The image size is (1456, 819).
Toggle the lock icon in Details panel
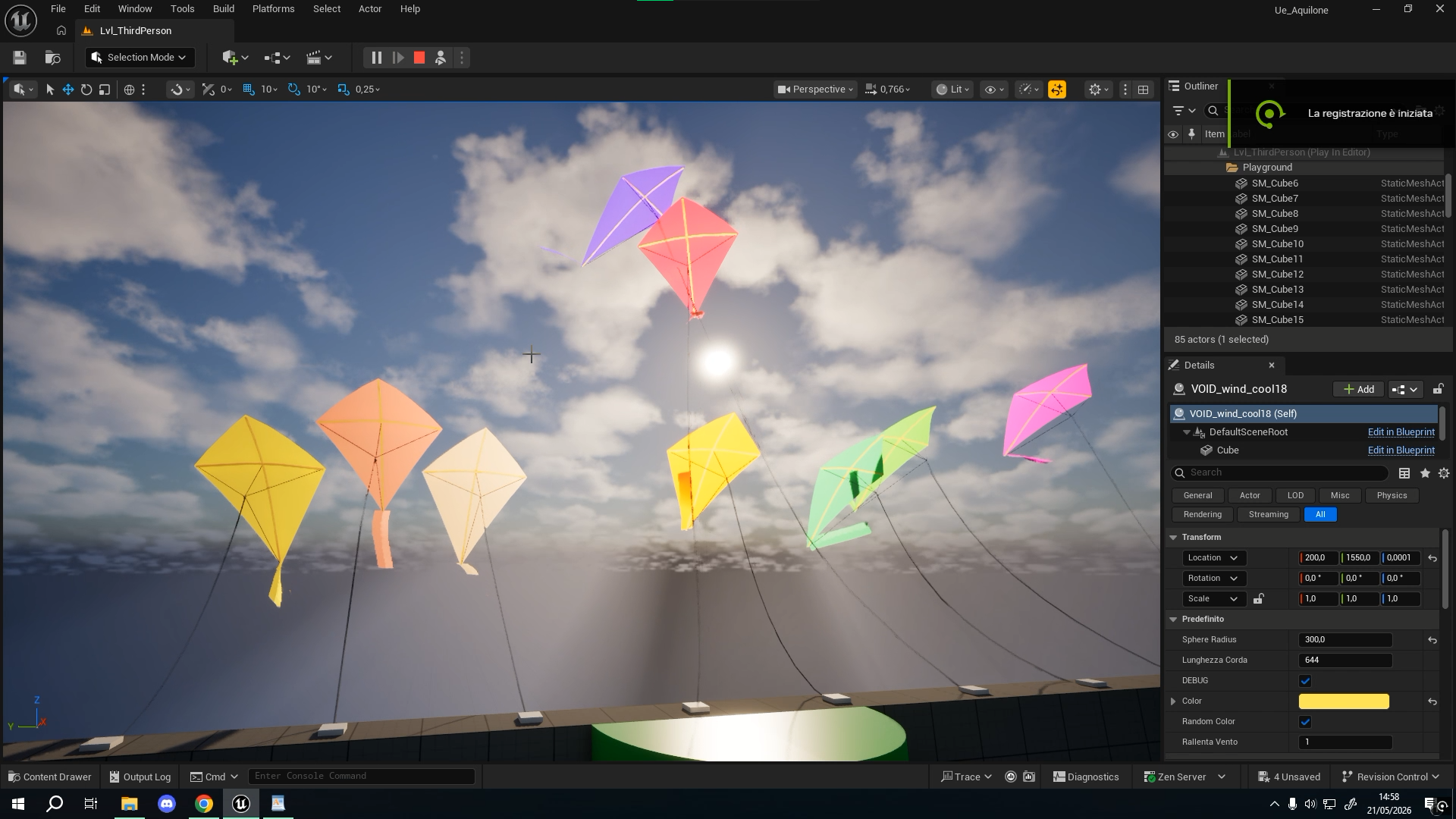(x=1438, y=389)
